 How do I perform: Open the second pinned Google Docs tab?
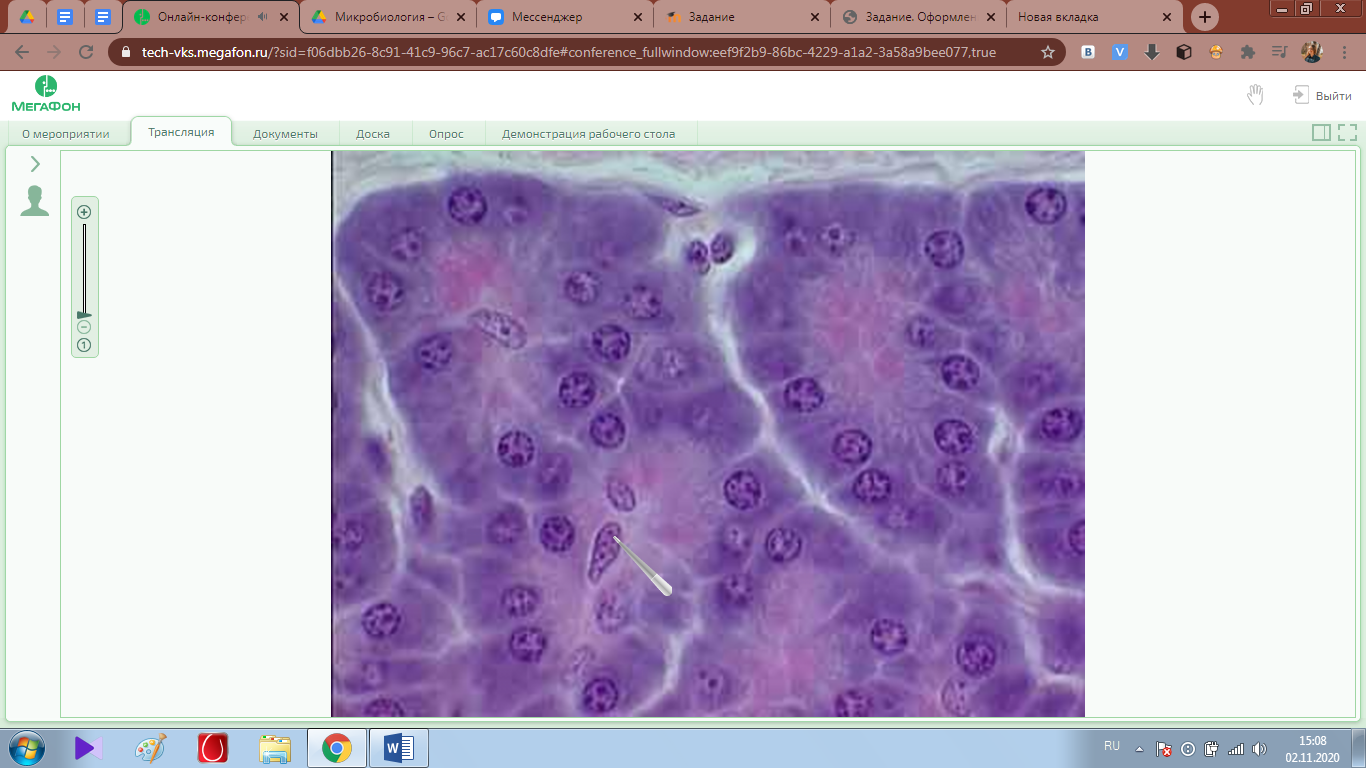(x=65, y=17)
